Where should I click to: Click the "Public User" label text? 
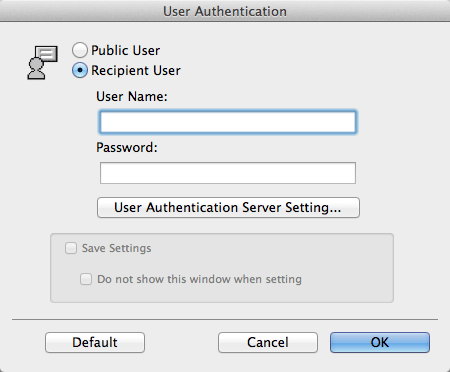point(126,51)
